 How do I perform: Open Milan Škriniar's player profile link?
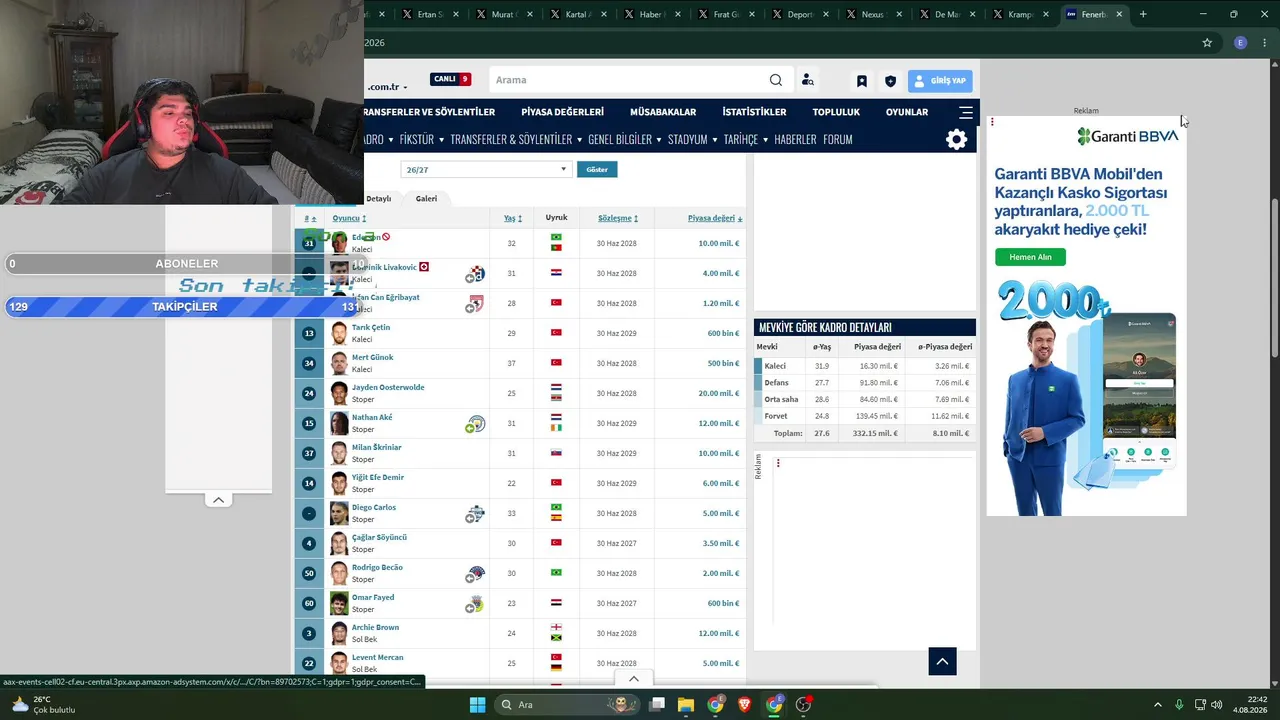pos(377,447)
